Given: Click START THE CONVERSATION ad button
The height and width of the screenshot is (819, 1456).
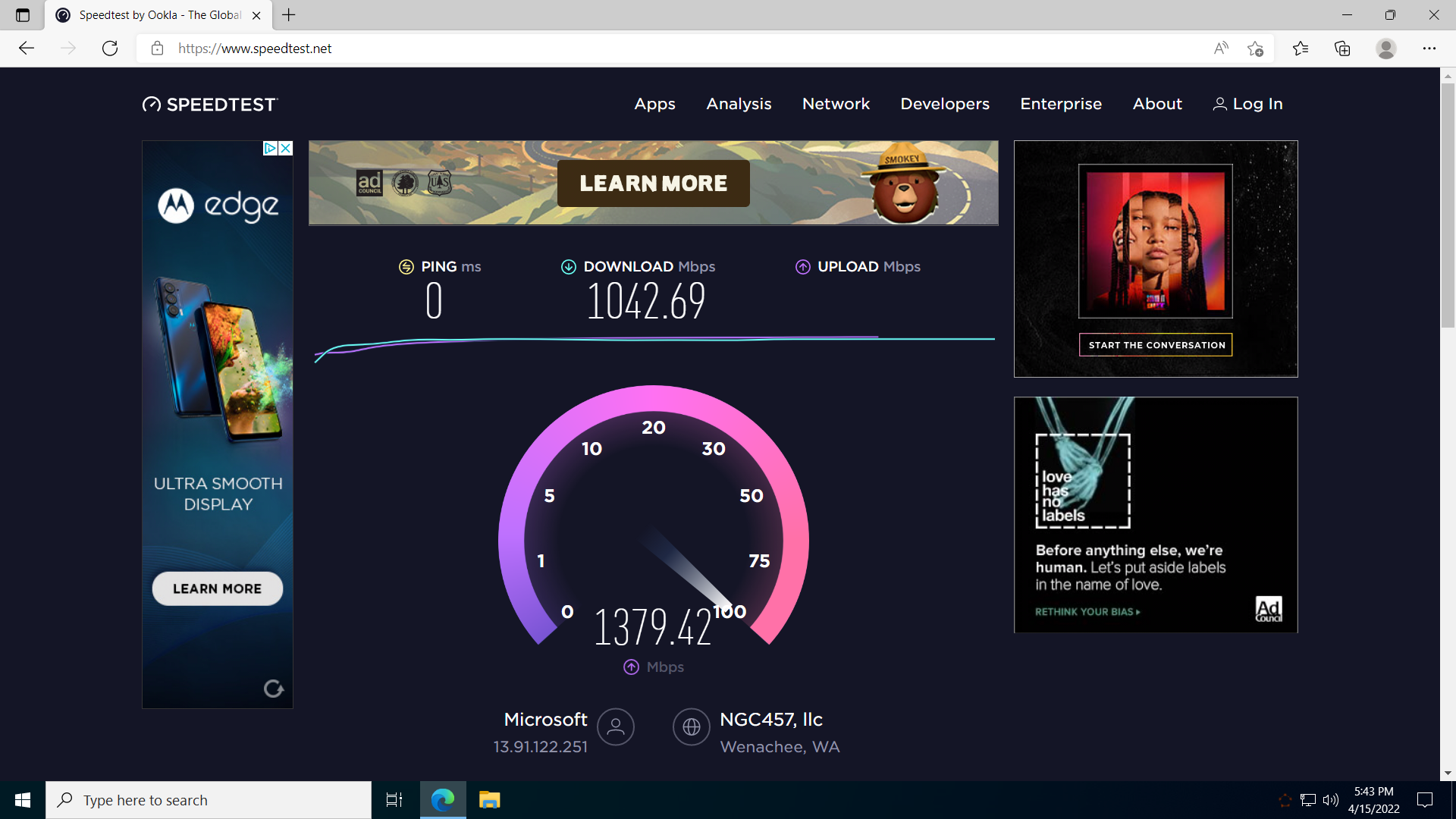Looking at the screenshot, I should tap(1156, 345).
